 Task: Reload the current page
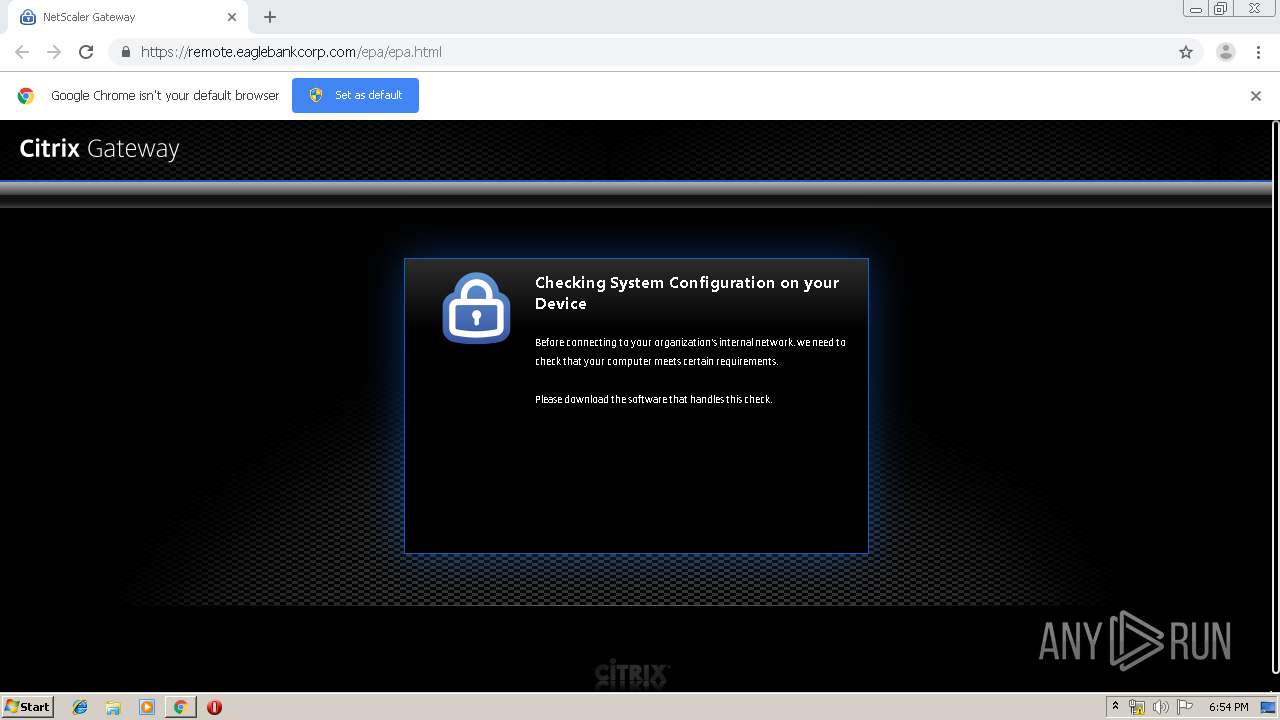(86, 52)
